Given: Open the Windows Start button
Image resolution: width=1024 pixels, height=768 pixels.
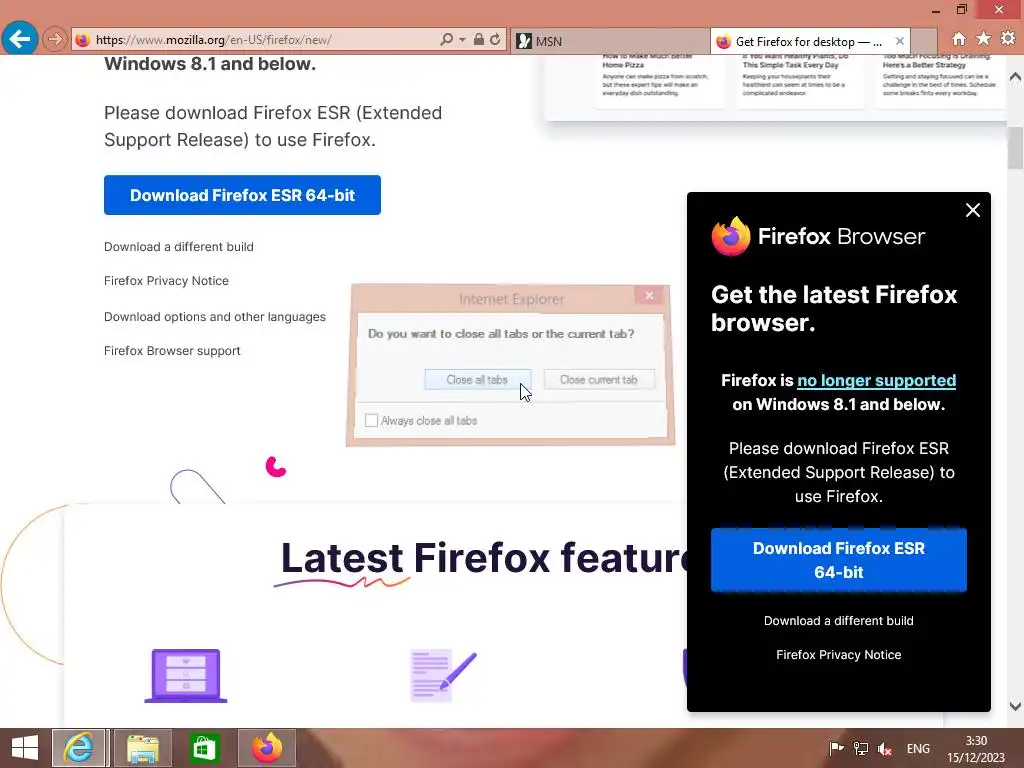Looking at the screenshot, I should 25,748.
